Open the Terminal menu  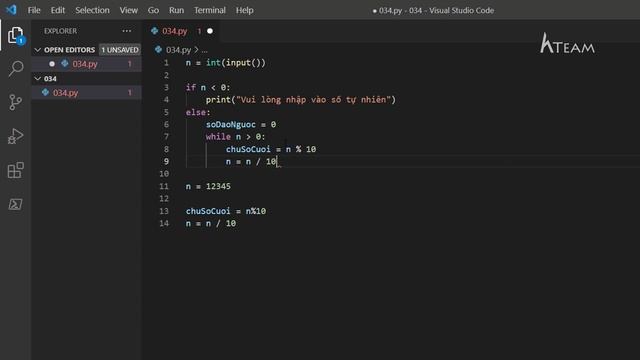[x=210, y=10]
